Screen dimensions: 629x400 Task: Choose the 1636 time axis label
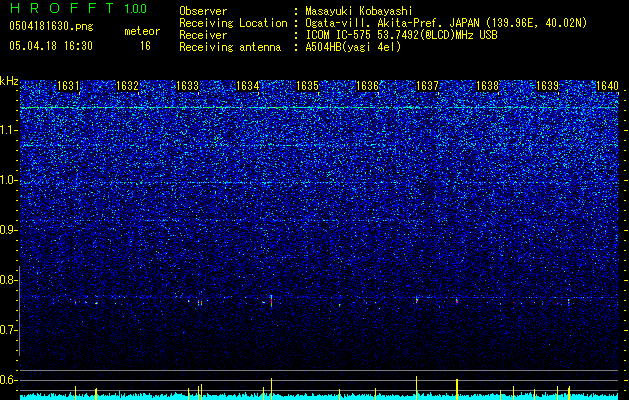pos(367,86)
